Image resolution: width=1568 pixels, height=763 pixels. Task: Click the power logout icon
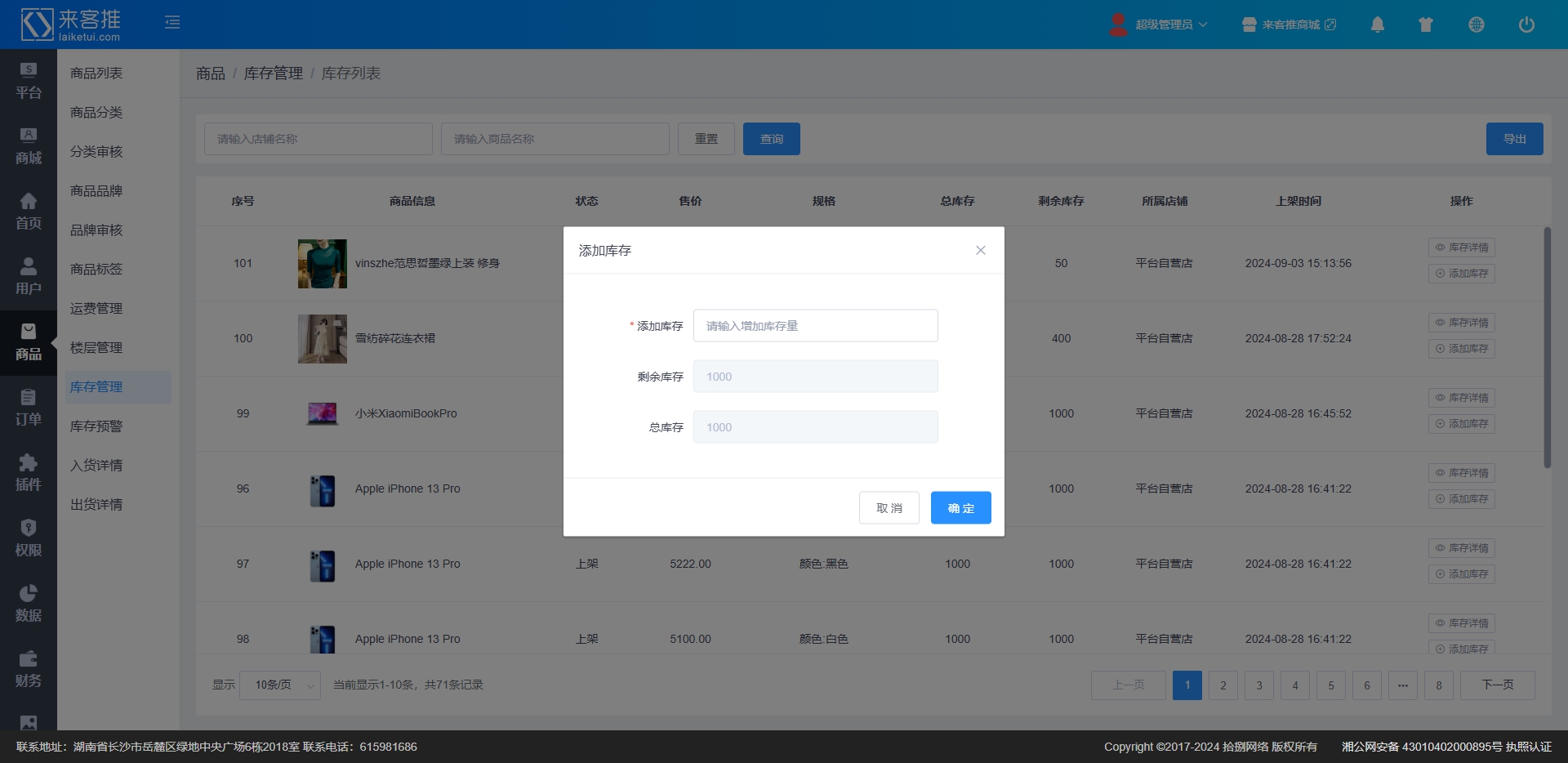click(1526, 25)
